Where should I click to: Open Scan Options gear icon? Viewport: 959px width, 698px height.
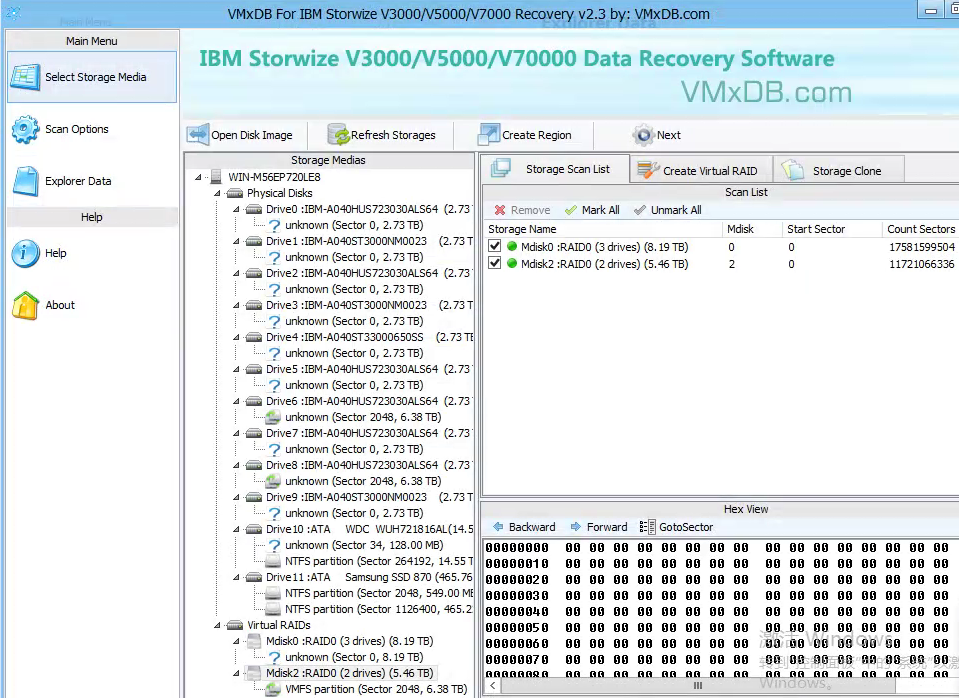26,129
